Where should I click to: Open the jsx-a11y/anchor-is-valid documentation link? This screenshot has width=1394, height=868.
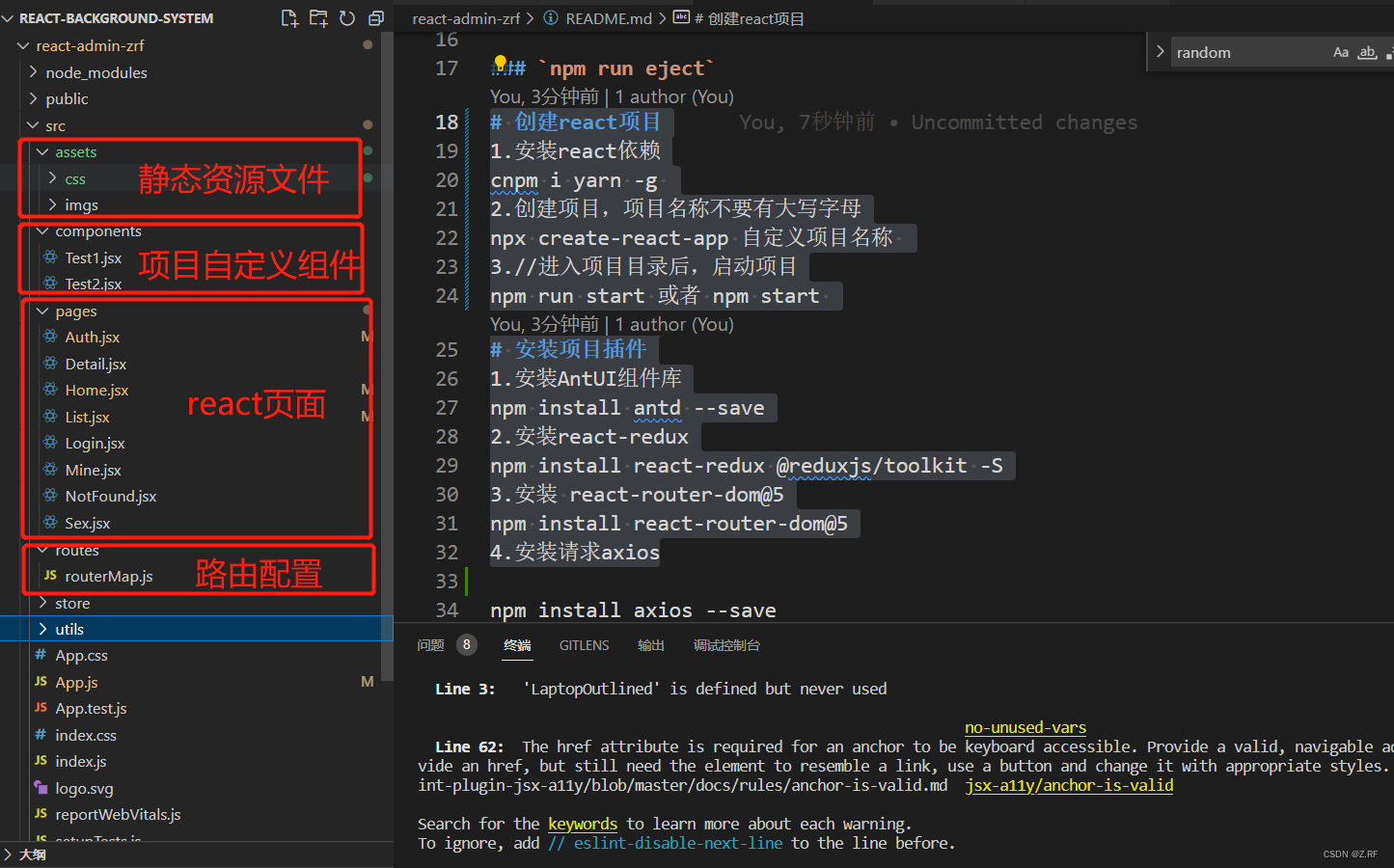point(1069,785)
